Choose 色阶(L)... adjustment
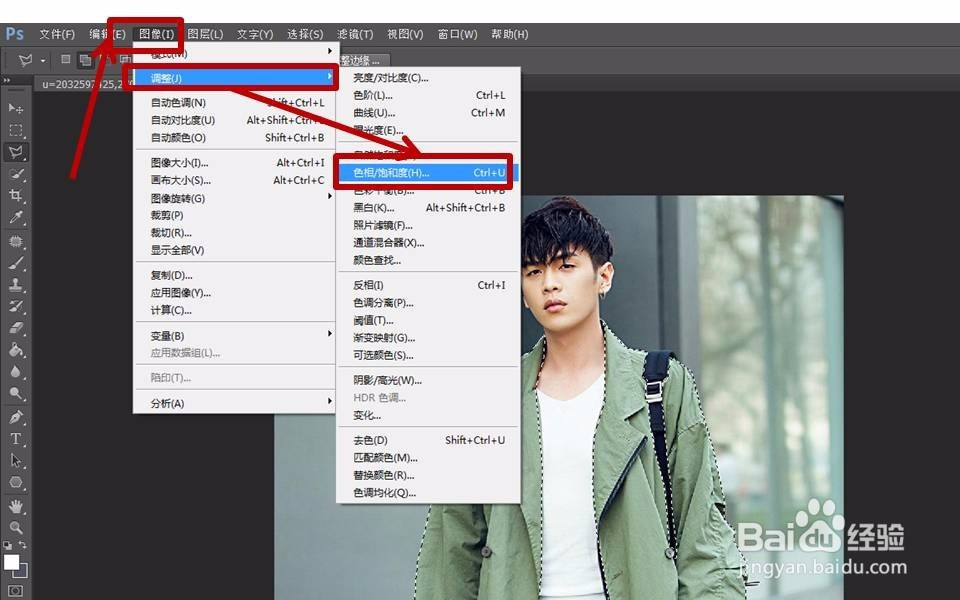960x600 pixels. 428,96
